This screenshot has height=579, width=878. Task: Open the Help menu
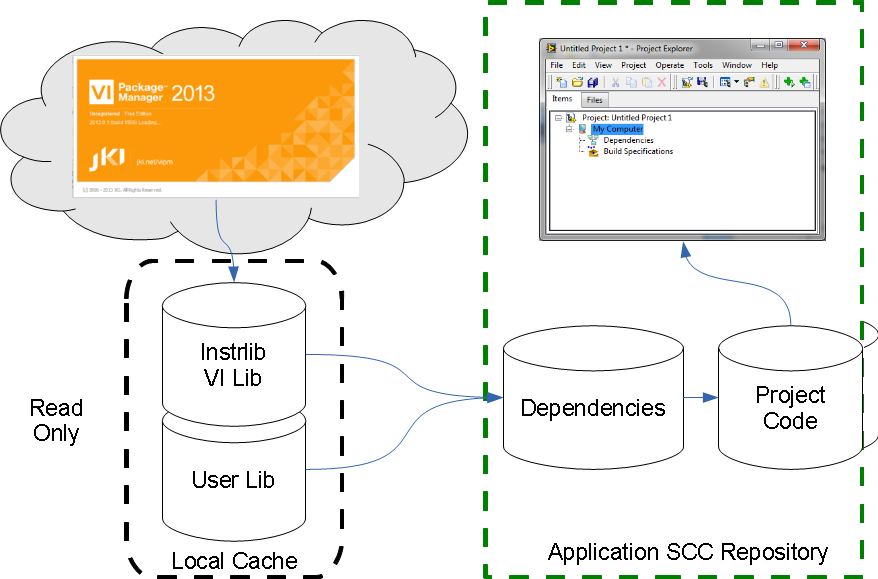[769, 65]
